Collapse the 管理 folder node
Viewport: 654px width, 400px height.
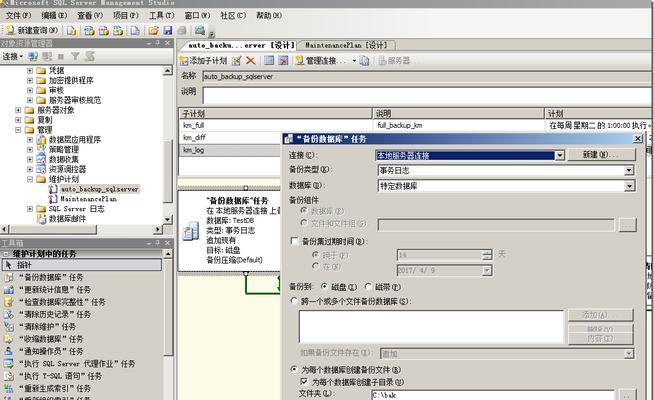(18, 130)
